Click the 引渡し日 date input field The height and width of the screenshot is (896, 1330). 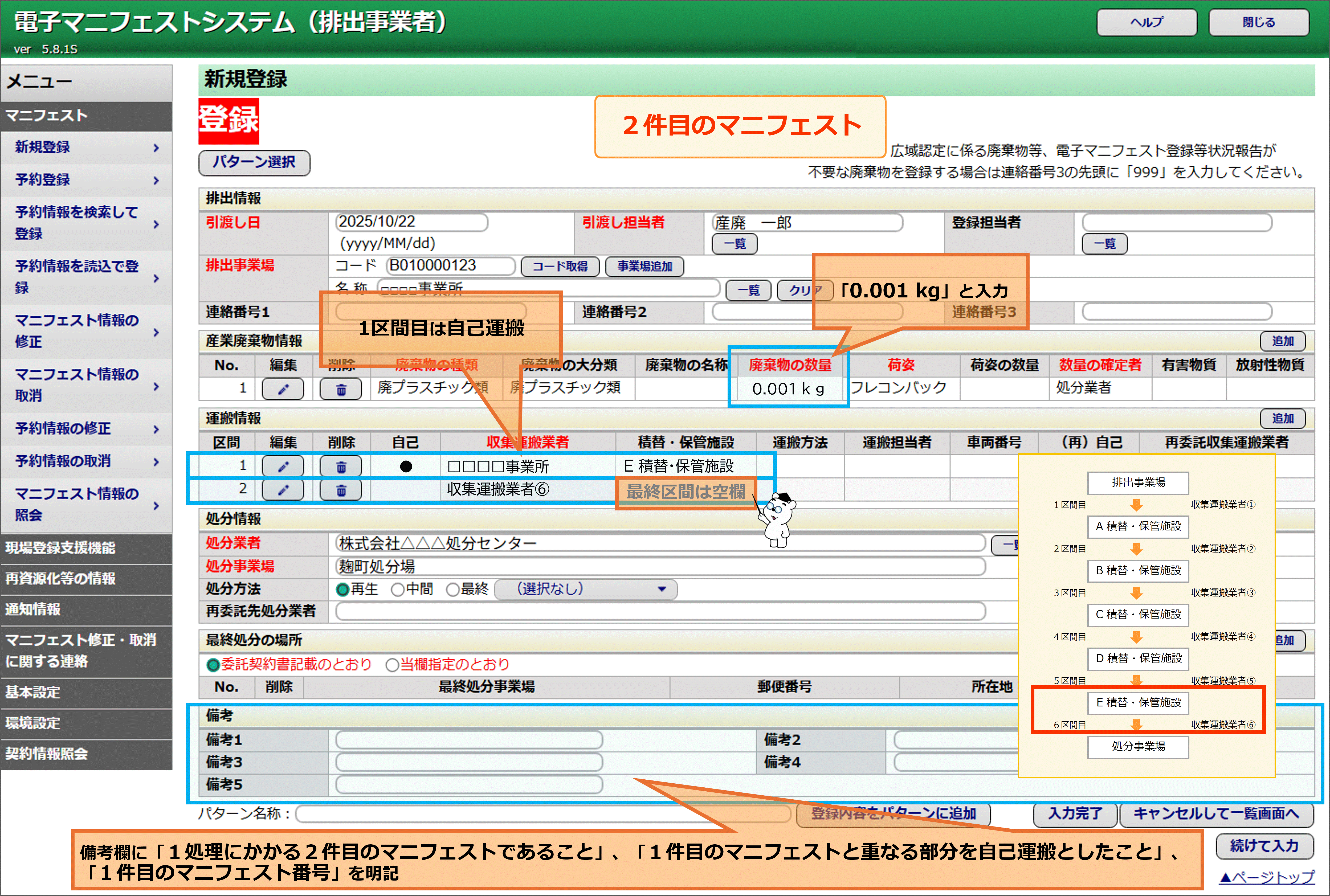point(411,222)
